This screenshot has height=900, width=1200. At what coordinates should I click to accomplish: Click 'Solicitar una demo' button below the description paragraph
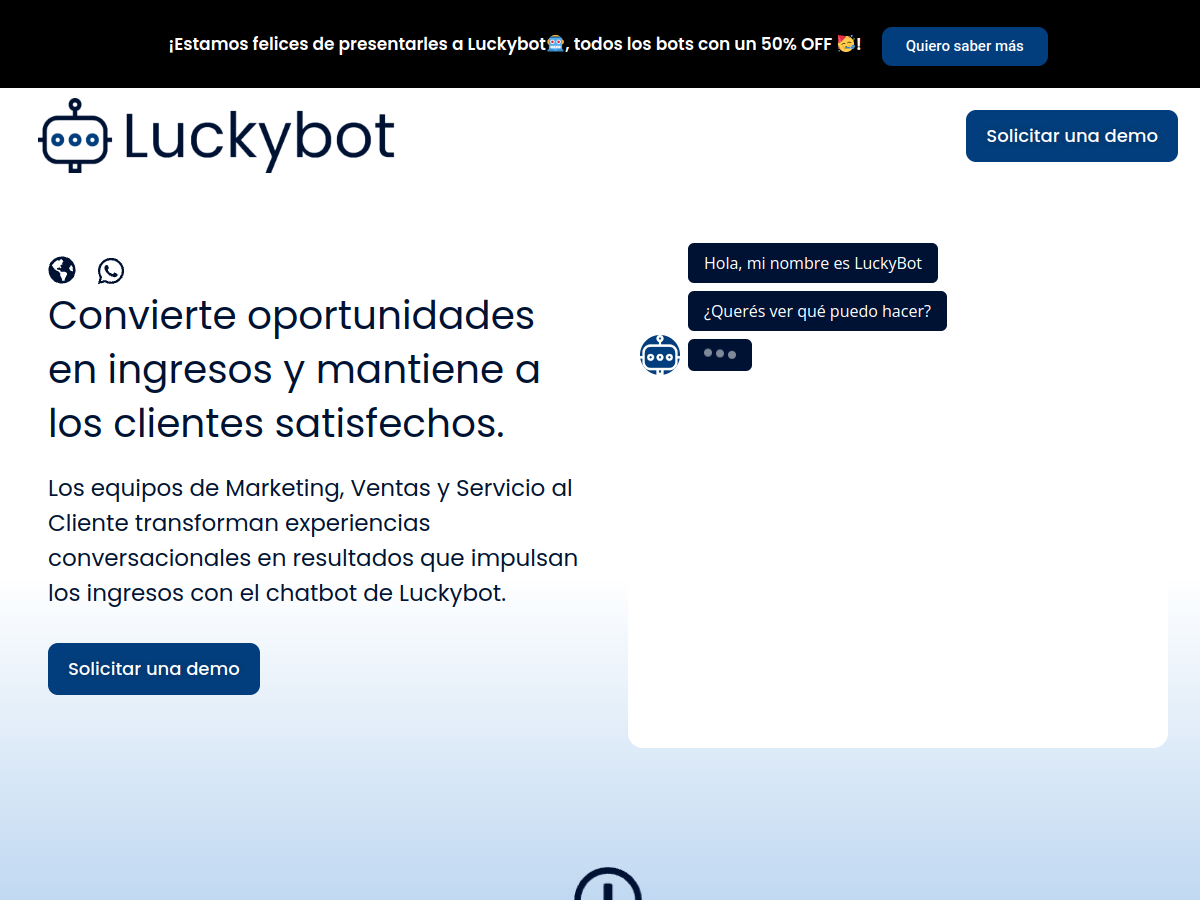[x=154, y=669]
